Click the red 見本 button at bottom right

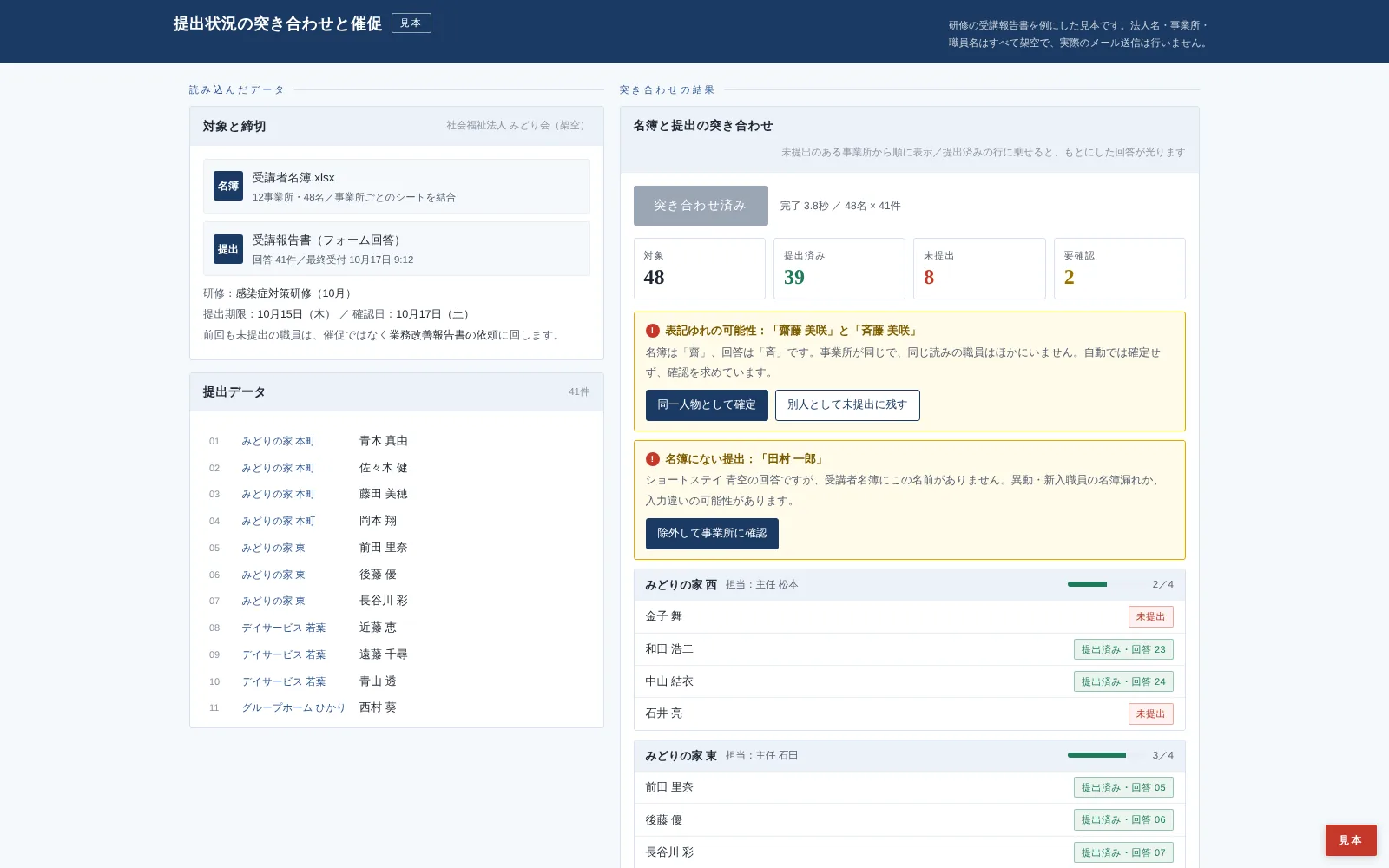1351,840
